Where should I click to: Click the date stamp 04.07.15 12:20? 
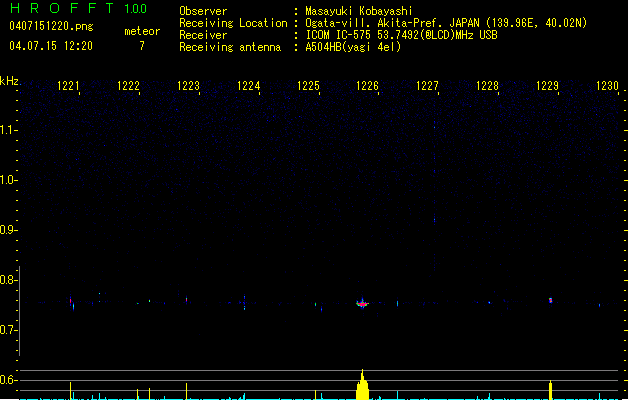pos(51,46)
